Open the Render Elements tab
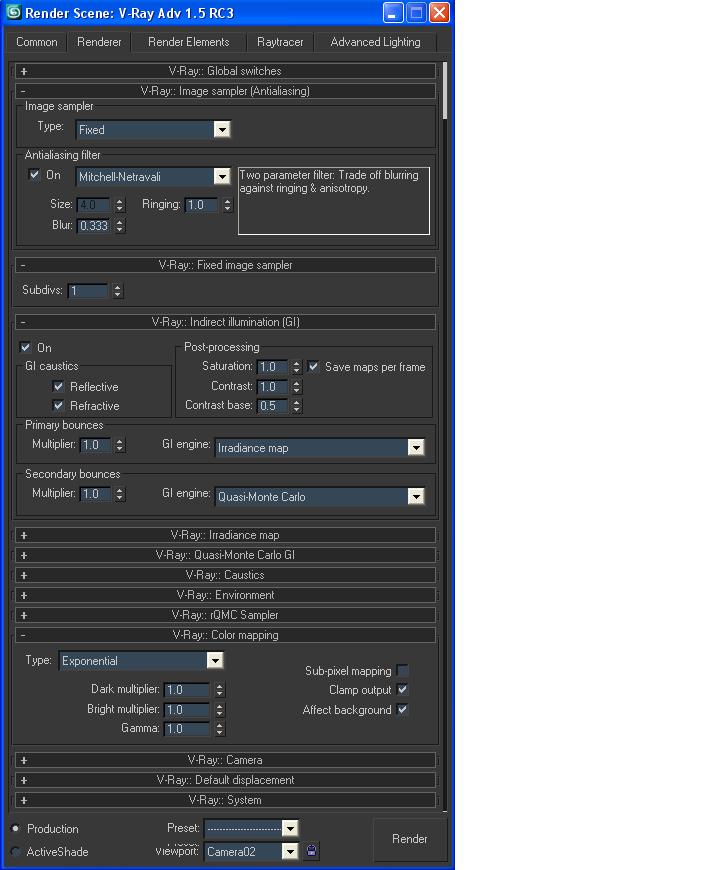 (189, 42)
